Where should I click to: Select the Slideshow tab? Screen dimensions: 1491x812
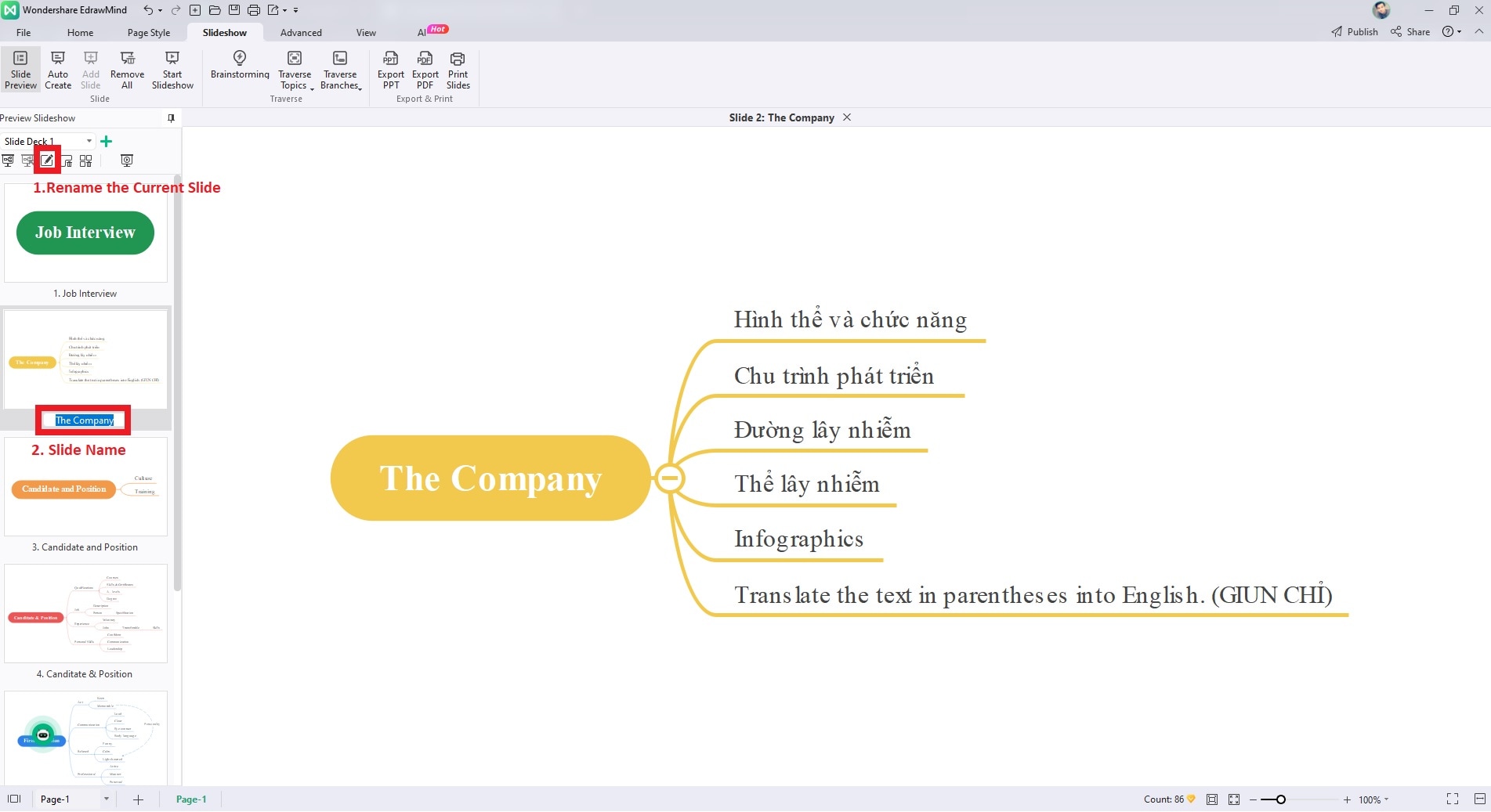point(225,32)
